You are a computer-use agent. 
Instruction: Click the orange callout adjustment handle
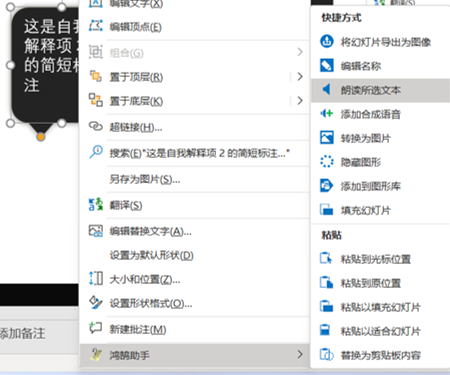(41, 137)
